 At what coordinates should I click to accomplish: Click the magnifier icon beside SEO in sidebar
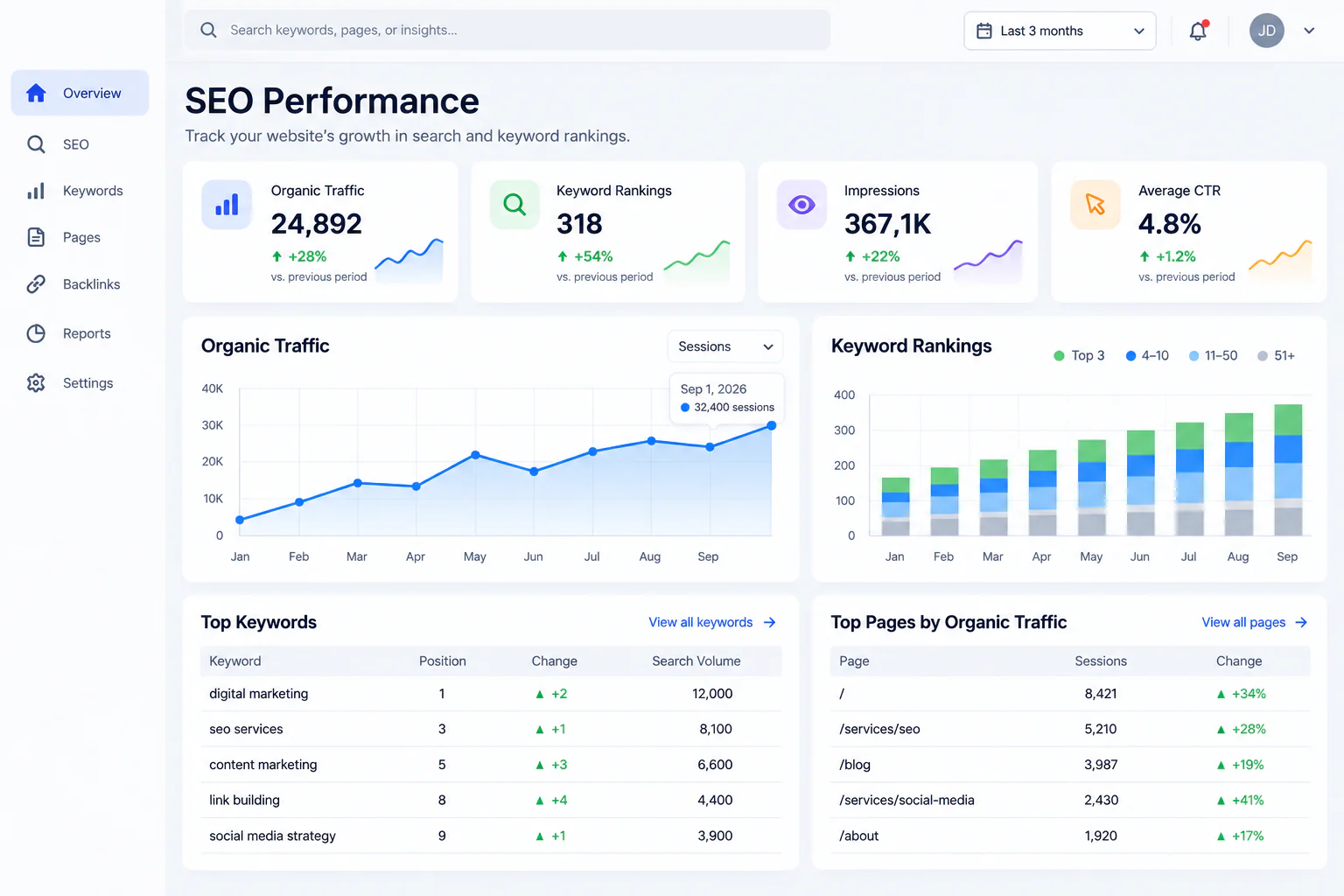tap(36, 144)
